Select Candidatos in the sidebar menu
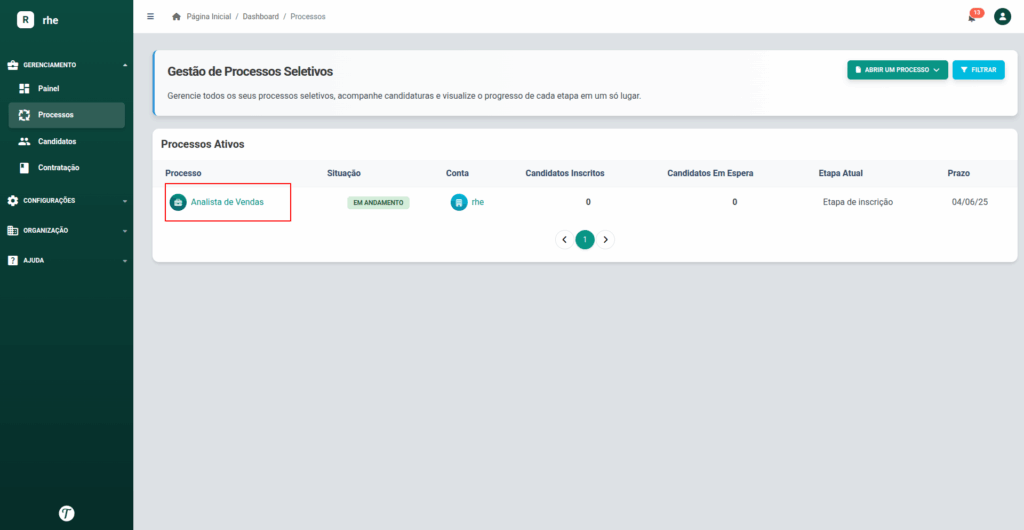This screenshot has width=1024, height=530. [67, 141]
